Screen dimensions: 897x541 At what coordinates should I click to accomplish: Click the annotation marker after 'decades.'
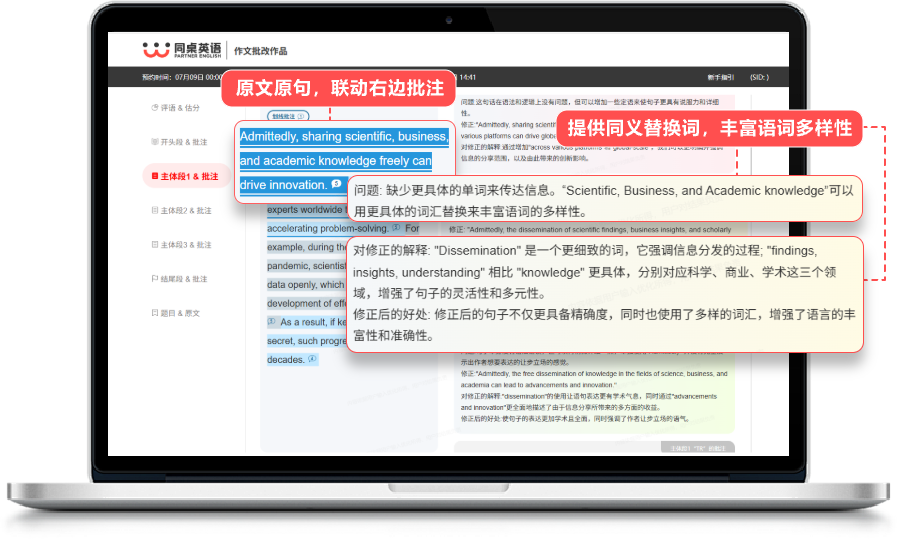312,359
